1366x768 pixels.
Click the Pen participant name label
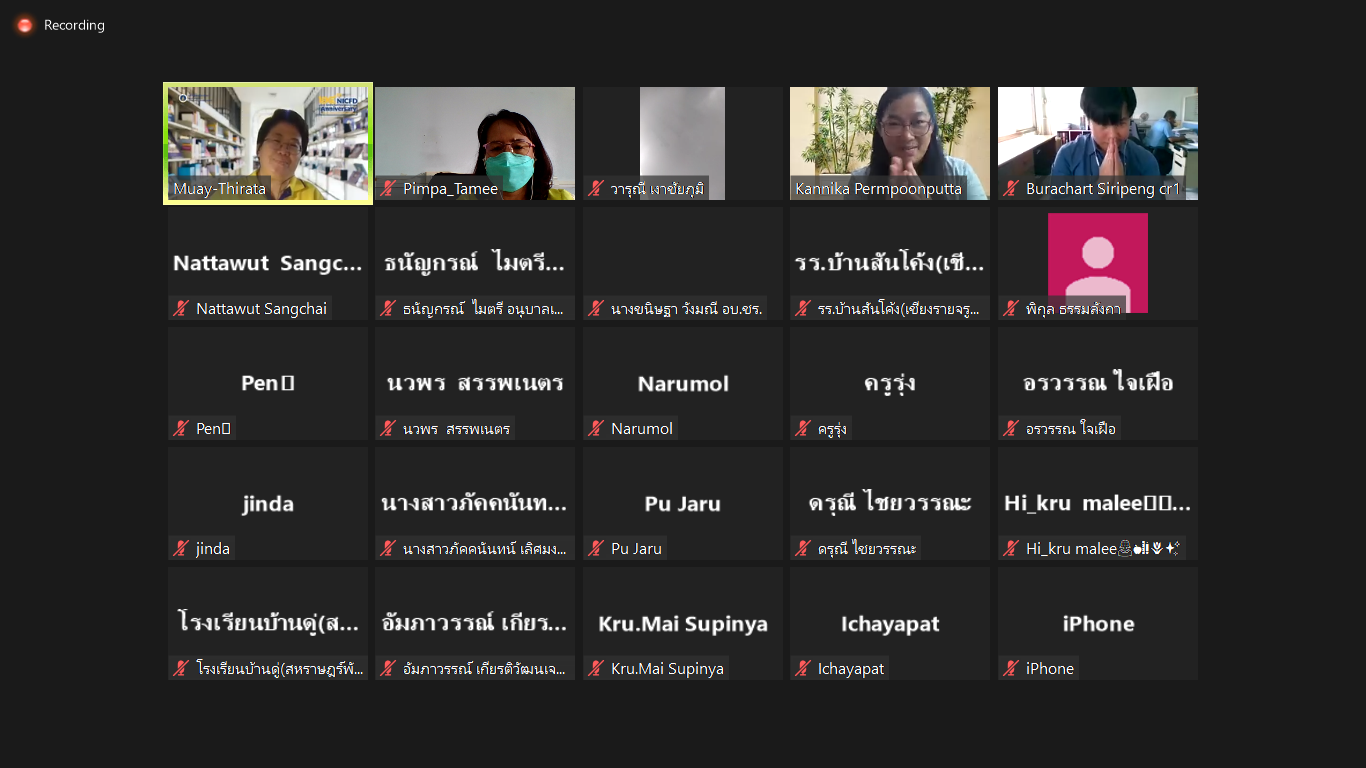click(213, 429)
